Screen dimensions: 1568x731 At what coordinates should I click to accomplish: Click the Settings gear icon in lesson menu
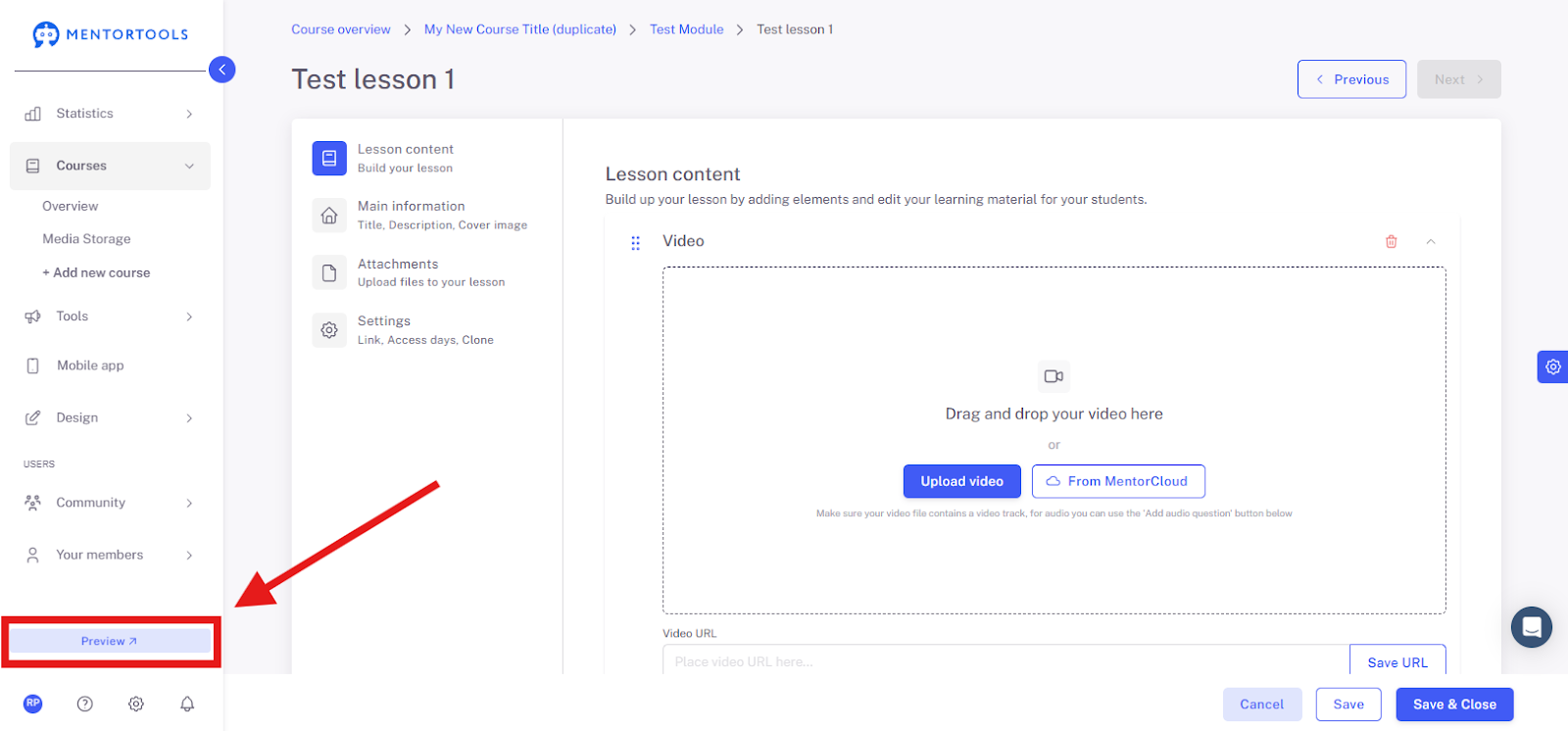(329, 330)
